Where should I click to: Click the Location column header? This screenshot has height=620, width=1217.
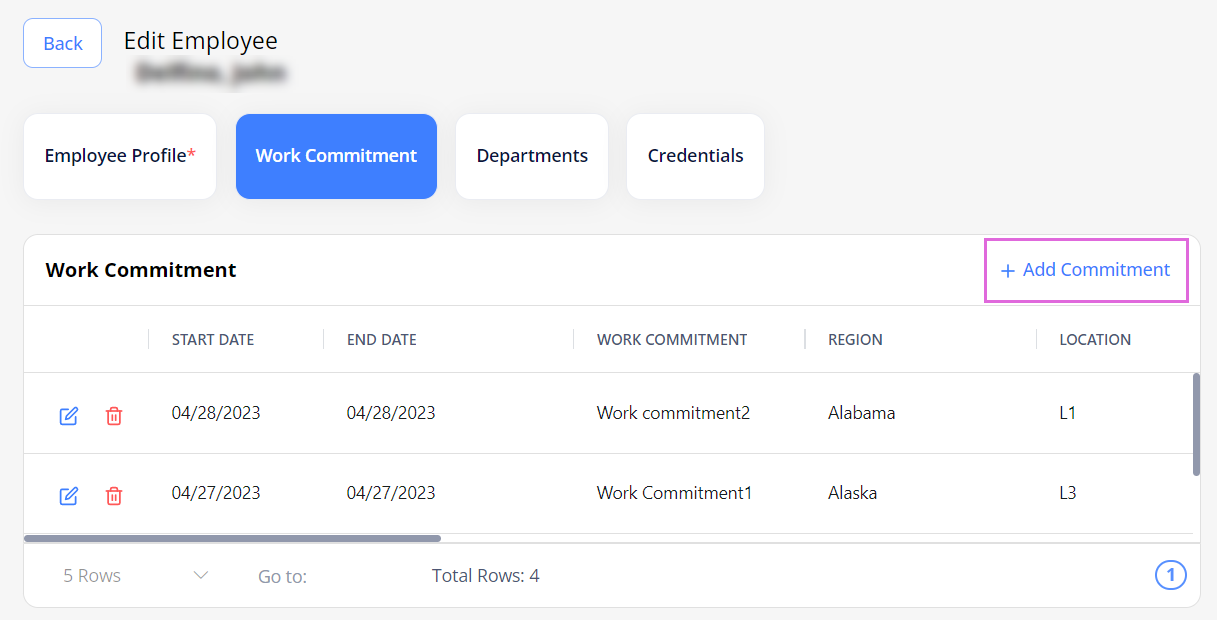(1095, 340)
